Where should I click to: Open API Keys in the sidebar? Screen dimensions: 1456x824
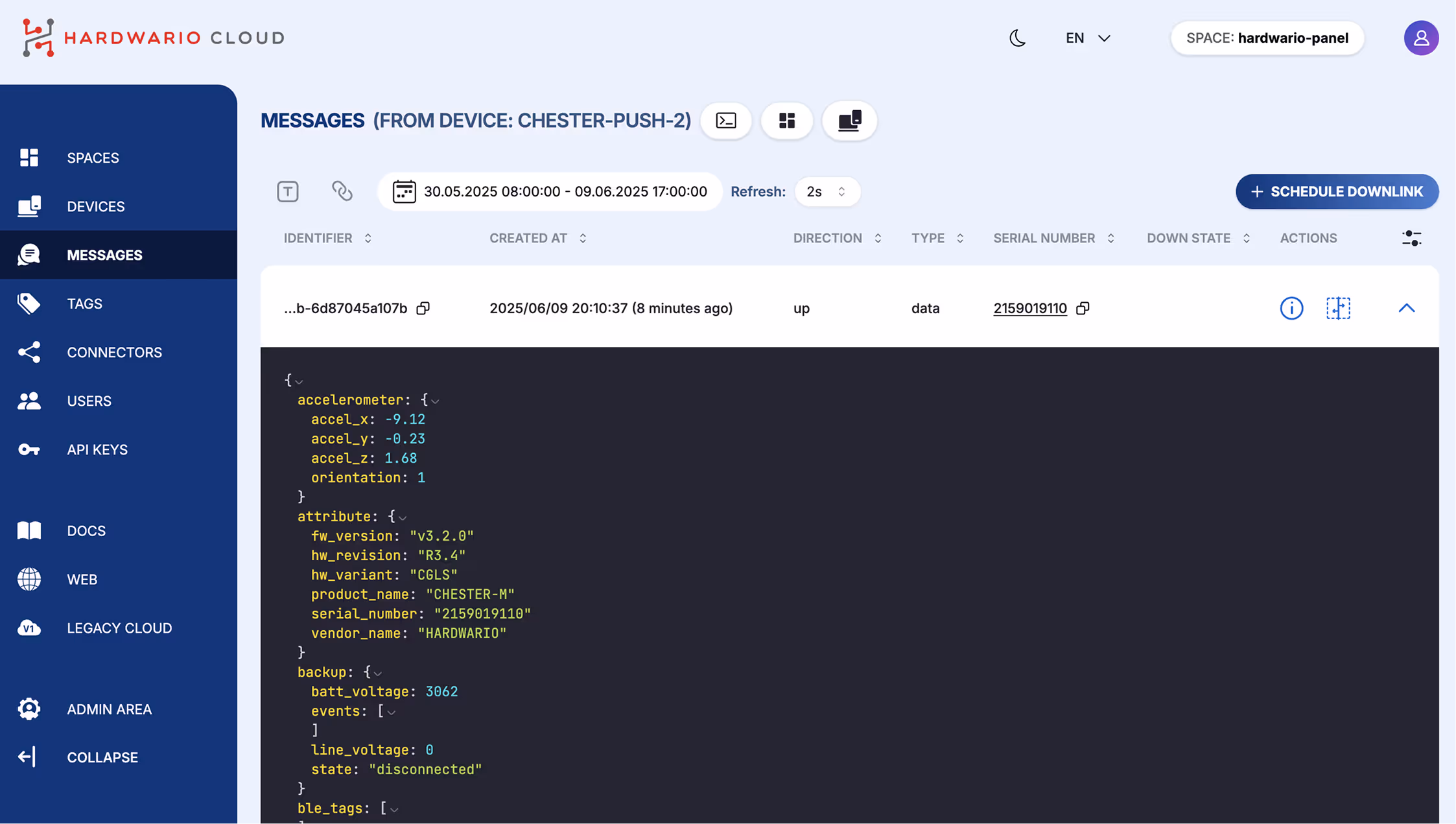(x=119, y=449)
